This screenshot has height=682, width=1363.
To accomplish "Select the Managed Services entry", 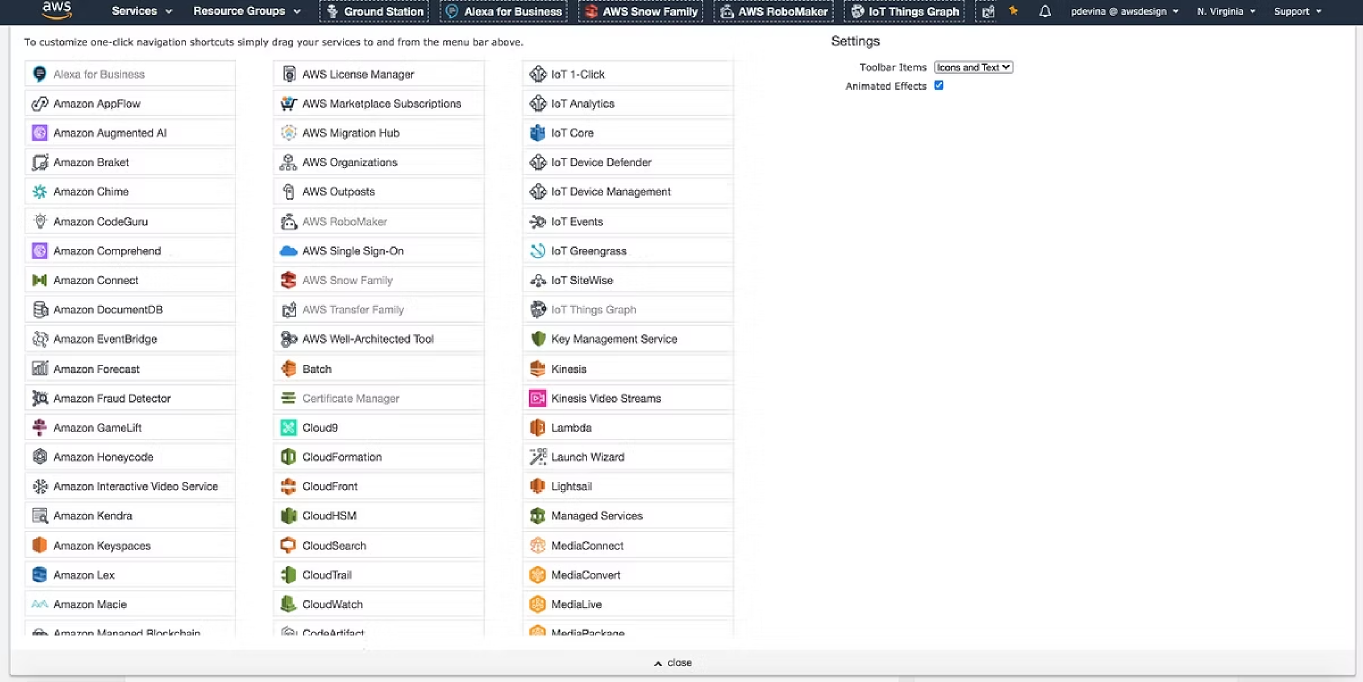I will tap(628, 516).
